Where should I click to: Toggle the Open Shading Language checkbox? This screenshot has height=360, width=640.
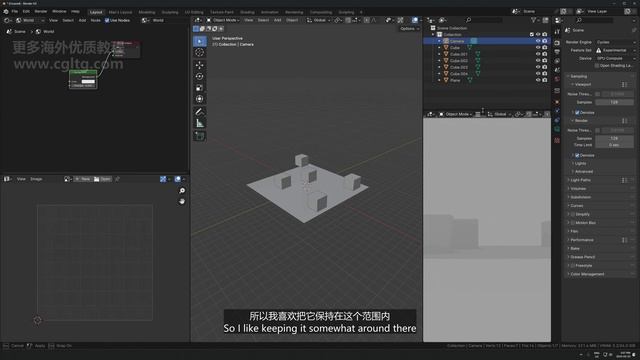pyautogui.click(x=597, y=66)
